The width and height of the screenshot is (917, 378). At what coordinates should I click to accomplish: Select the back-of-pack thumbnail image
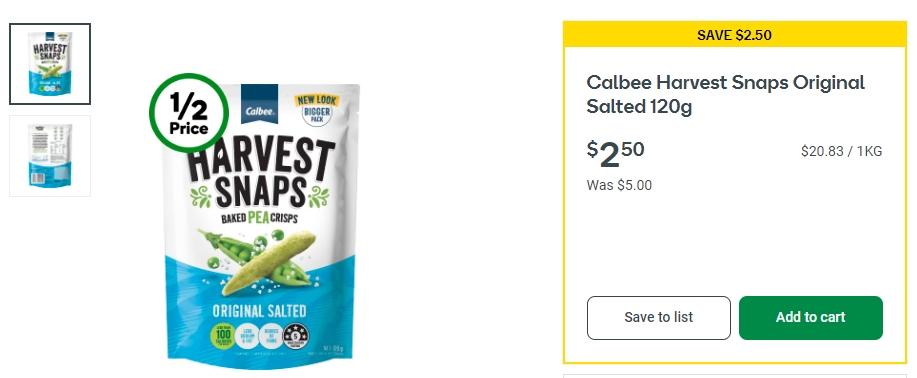[x=50, y=156]
